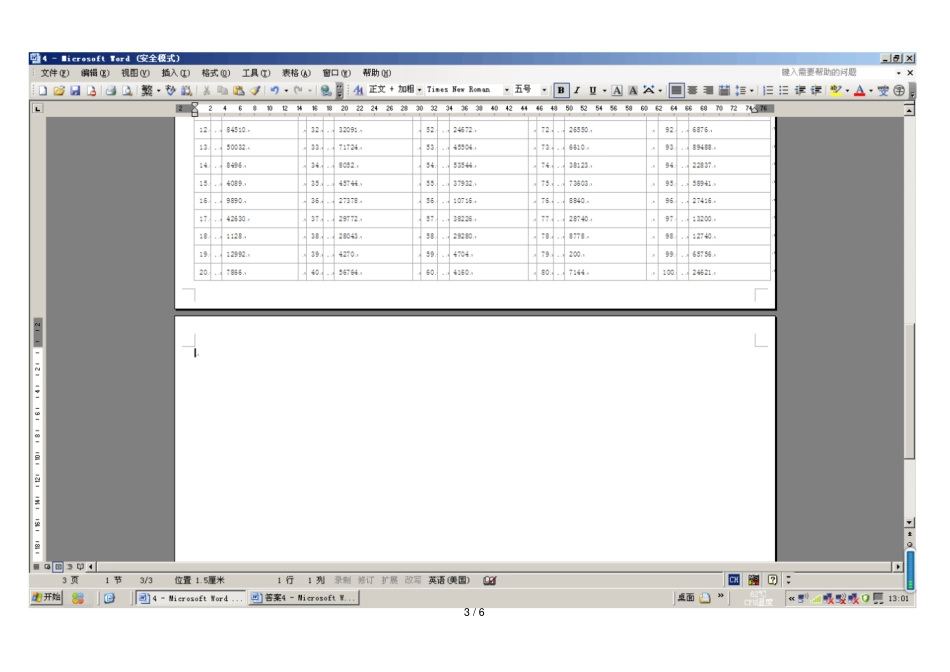Switch to 答案4 Word taskbar window
Viewport: 950px width, 672px height.
click(304, 597)
